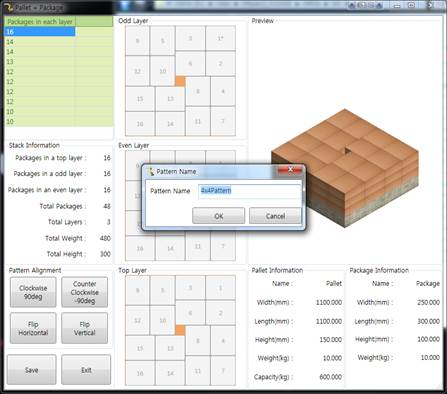Click the 3D stacked pallet preview
447x394 pixels.
point(345,168)
